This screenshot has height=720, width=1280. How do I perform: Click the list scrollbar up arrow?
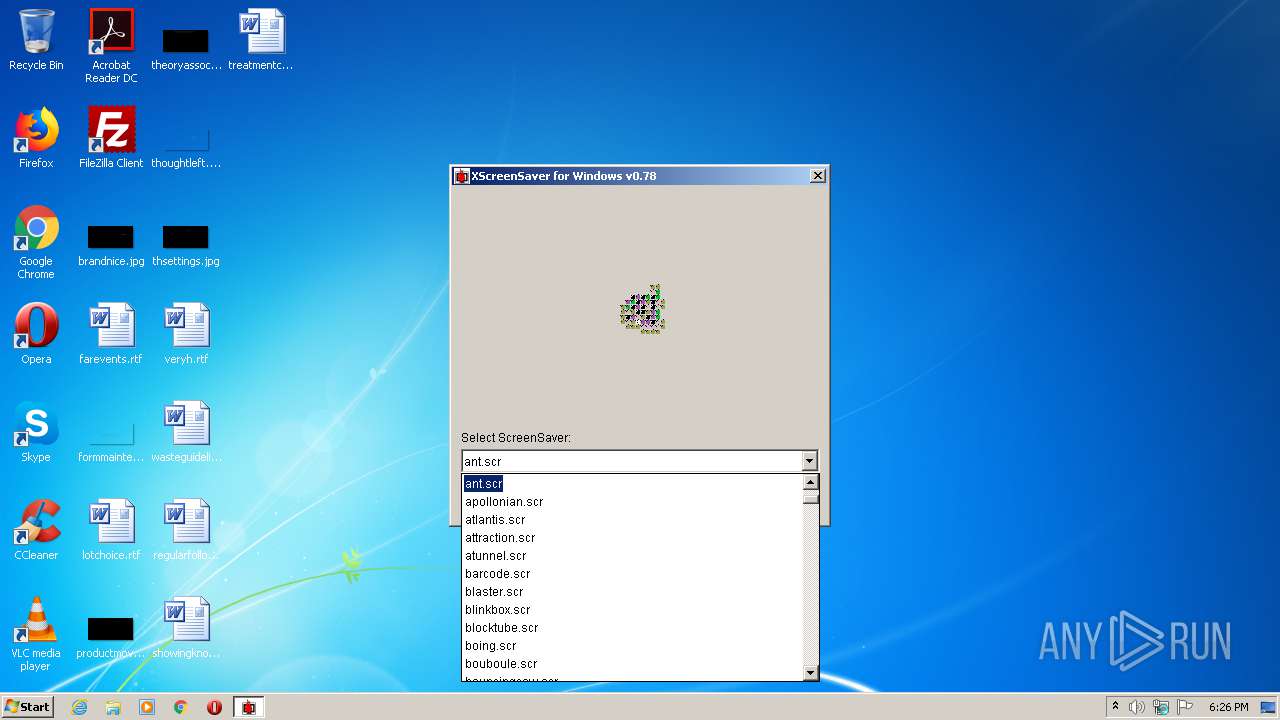pyautogui.click(x=811, y=483)
